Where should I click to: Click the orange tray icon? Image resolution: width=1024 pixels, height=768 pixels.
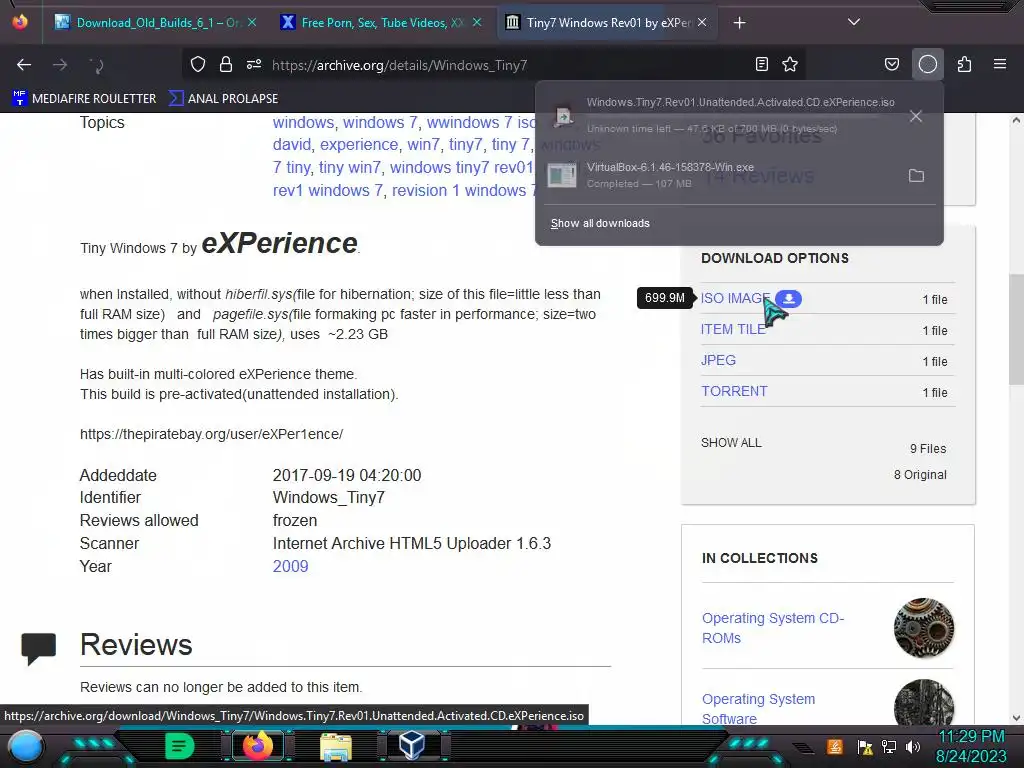tap(835, 746)
